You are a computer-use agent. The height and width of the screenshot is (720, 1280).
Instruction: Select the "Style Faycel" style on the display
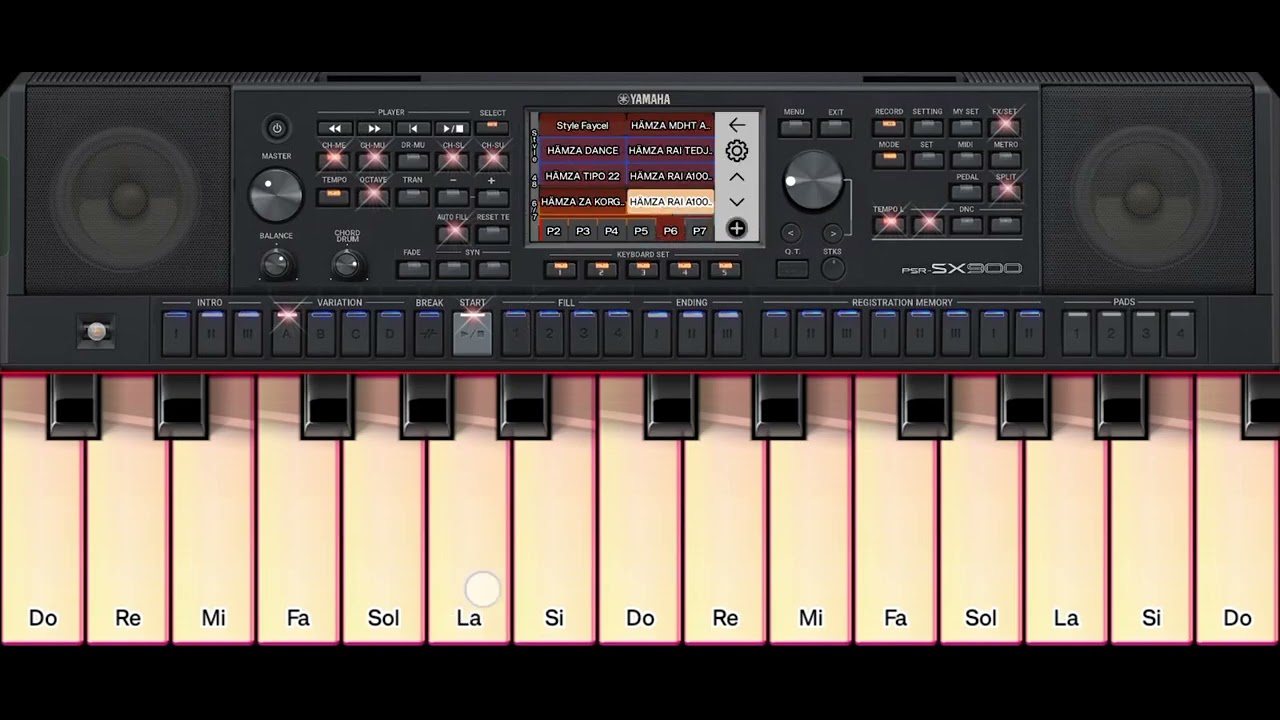(582, 126)
